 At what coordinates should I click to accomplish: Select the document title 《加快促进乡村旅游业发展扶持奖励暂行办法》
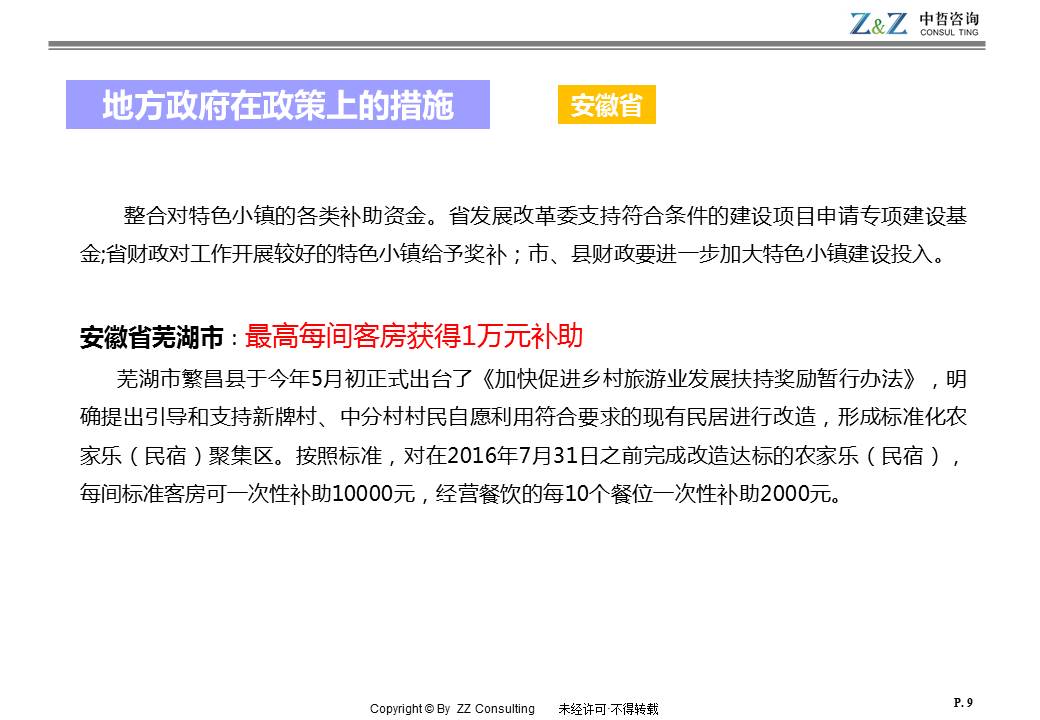698,381
